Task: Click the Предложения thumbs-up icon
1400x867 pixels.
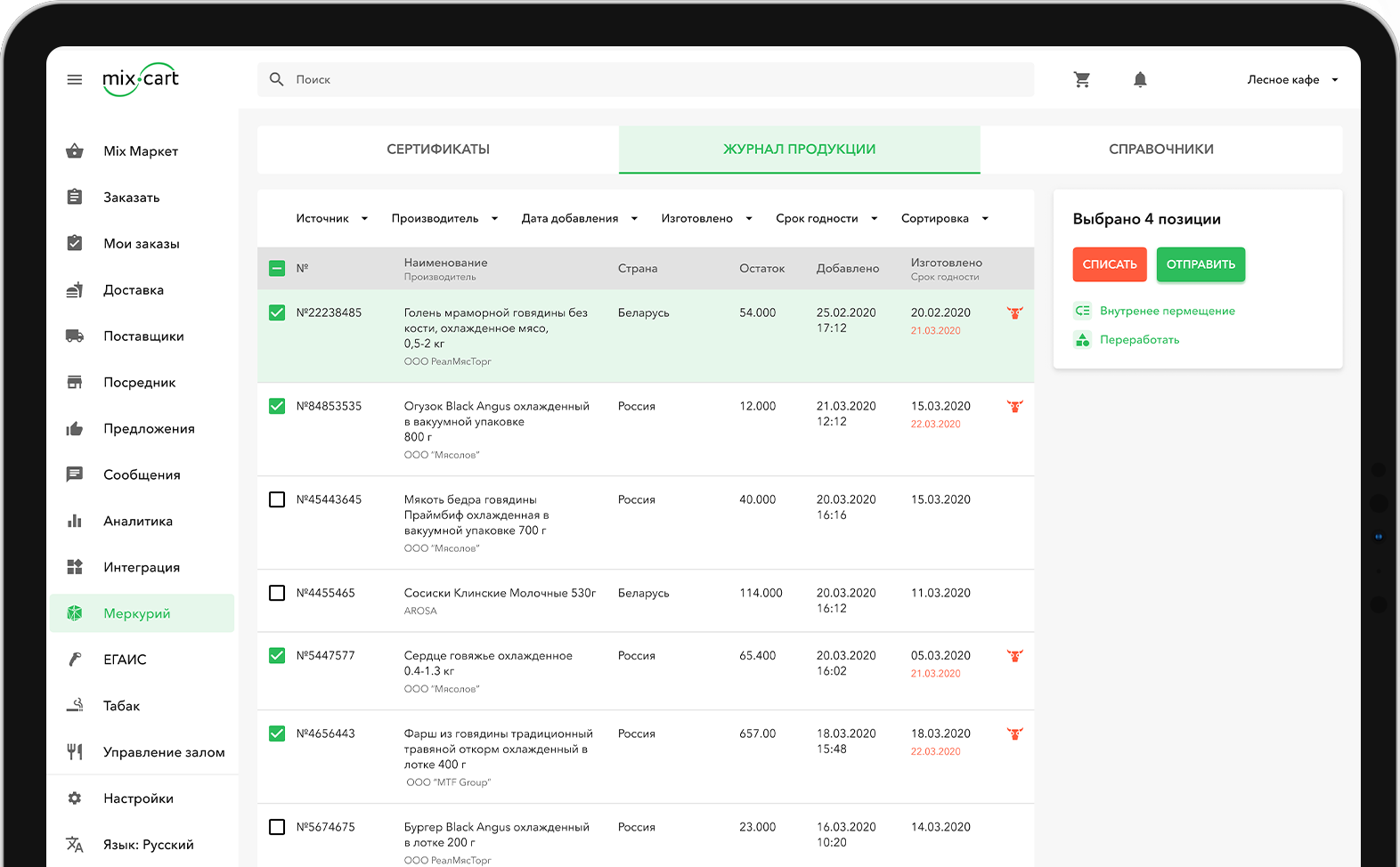Action: pyautogui.click(x=75, y=428)
